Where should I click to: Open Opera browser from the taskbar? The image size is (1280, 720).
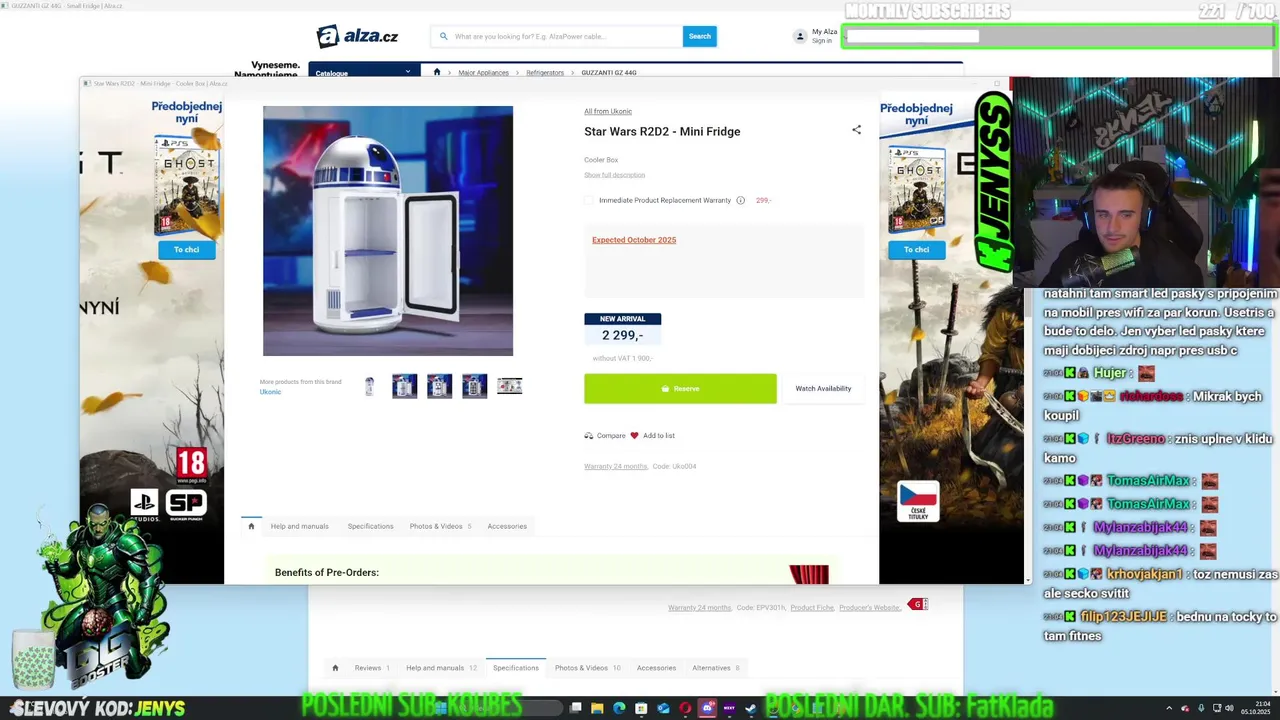pos(685,708)
